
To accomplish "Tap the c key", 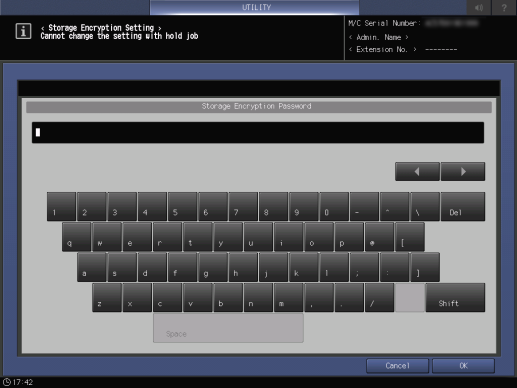I will (168, 298).
